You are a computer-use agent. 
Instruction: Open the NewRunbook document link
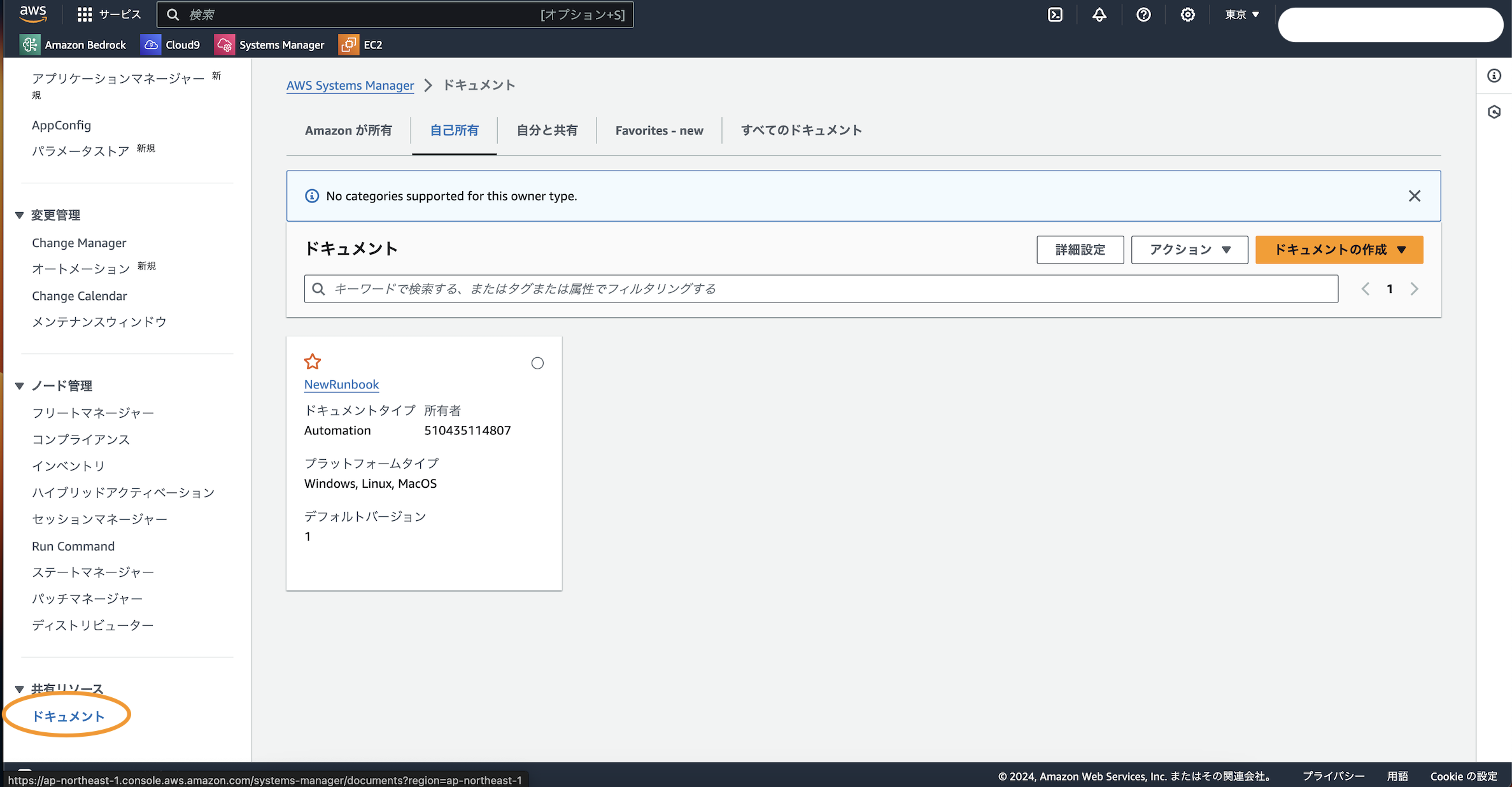(x=341, y=384)
